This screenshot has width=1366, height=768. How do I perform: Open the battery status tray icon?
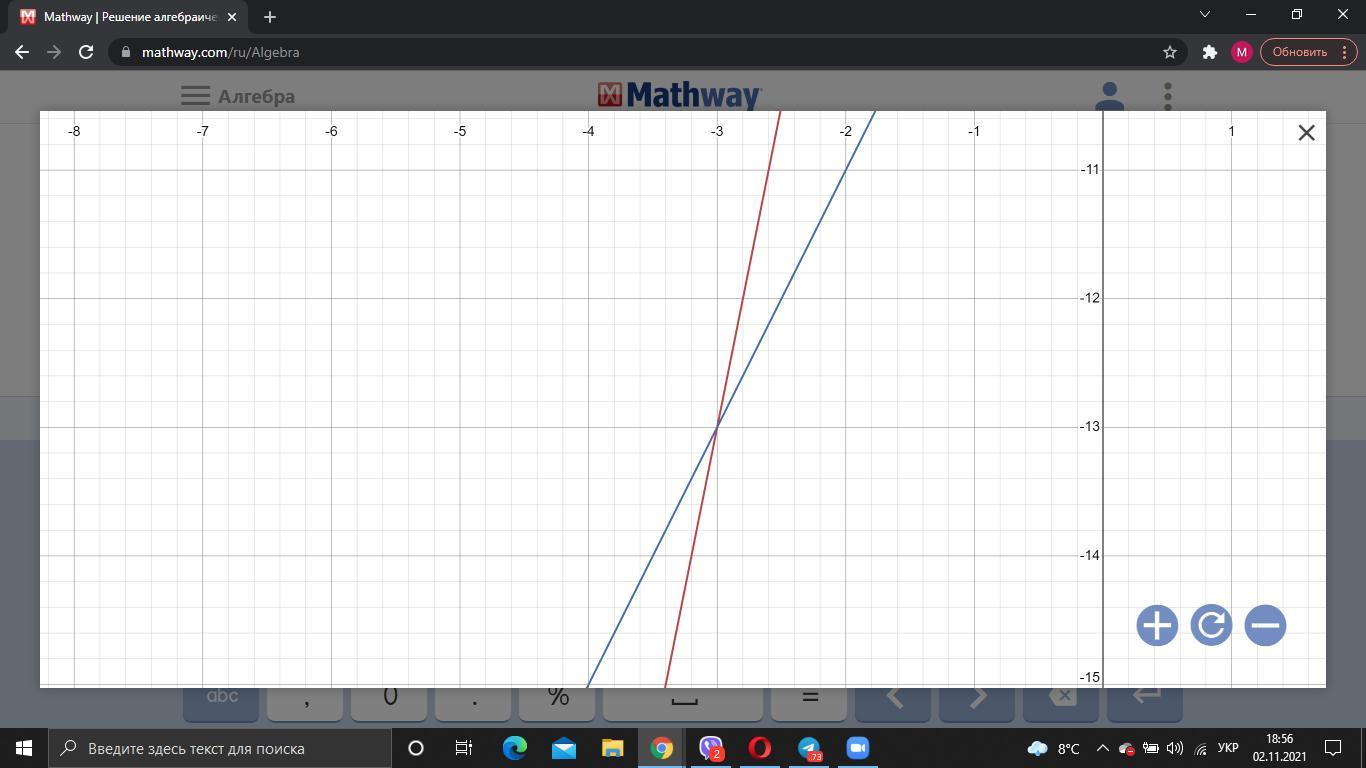pyautogui.click(x=1151, y=748)
